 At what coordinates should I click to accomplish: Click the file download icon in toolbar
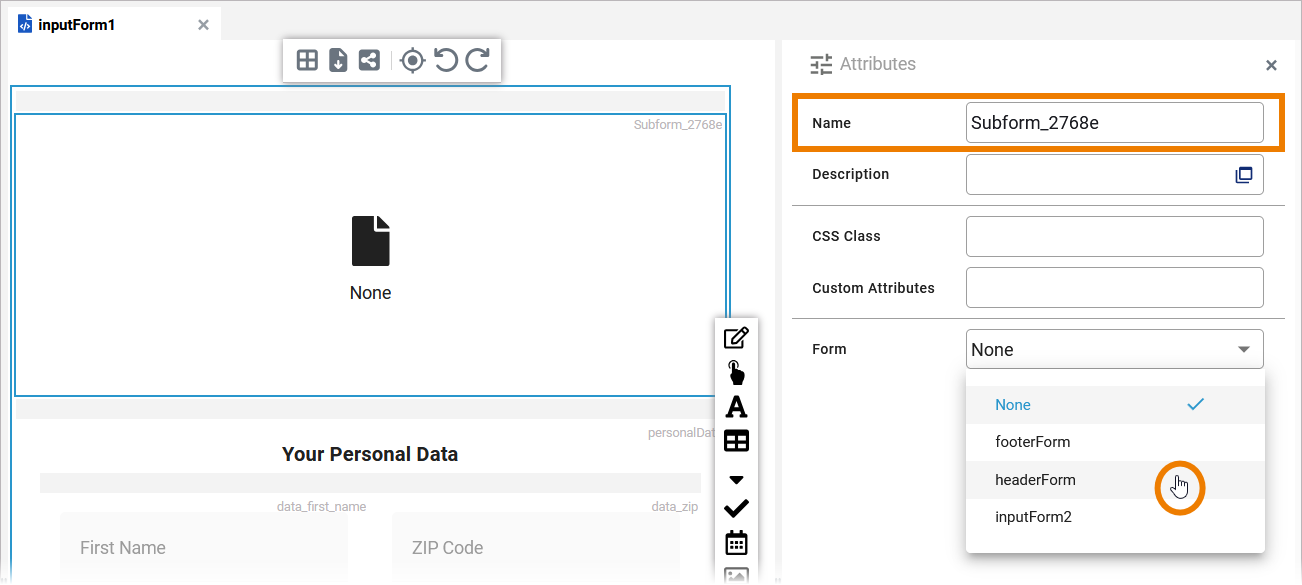[338, 61]
